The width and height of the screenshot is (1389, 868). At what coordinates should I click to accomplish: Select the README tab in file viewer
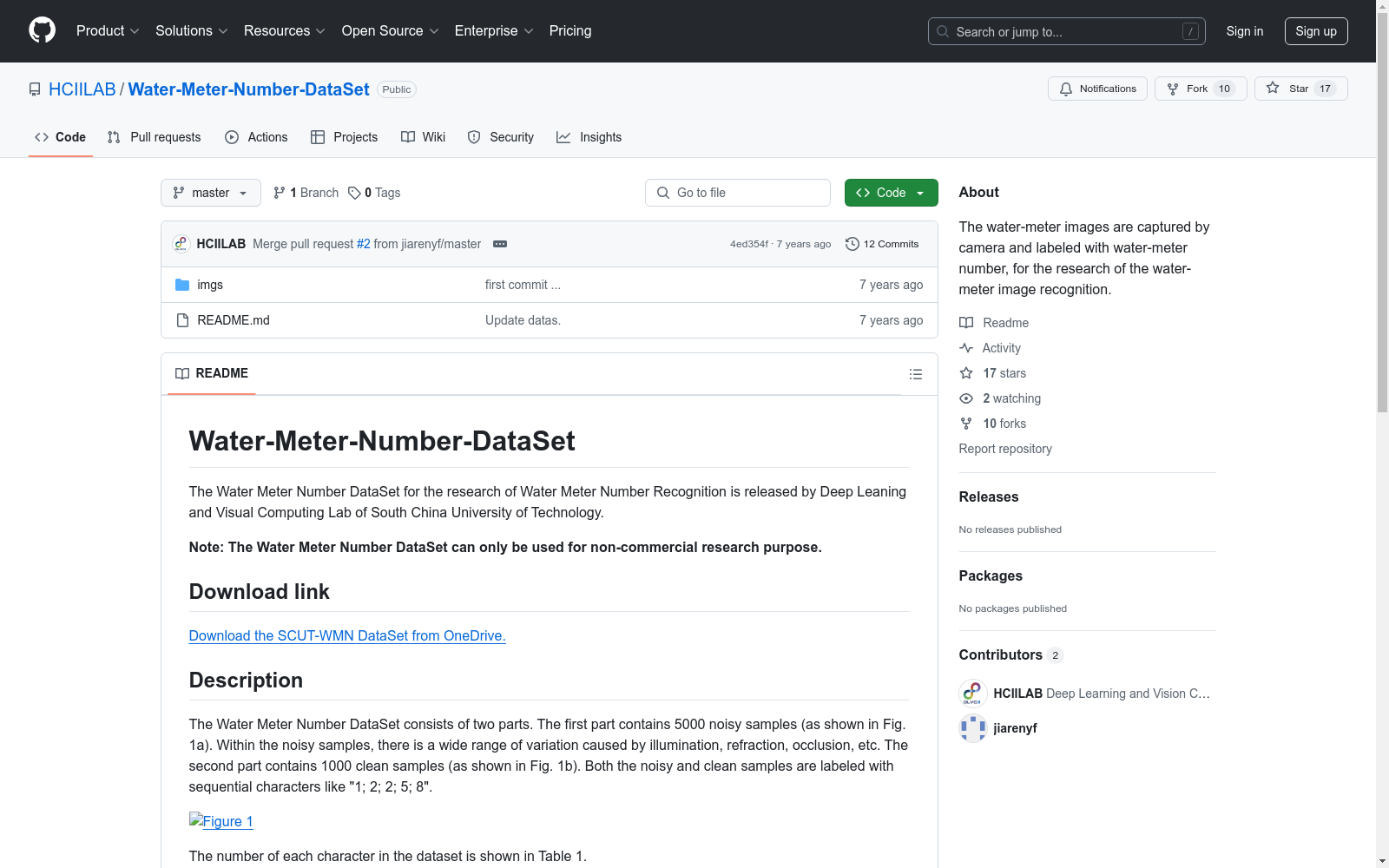point(212,373)
